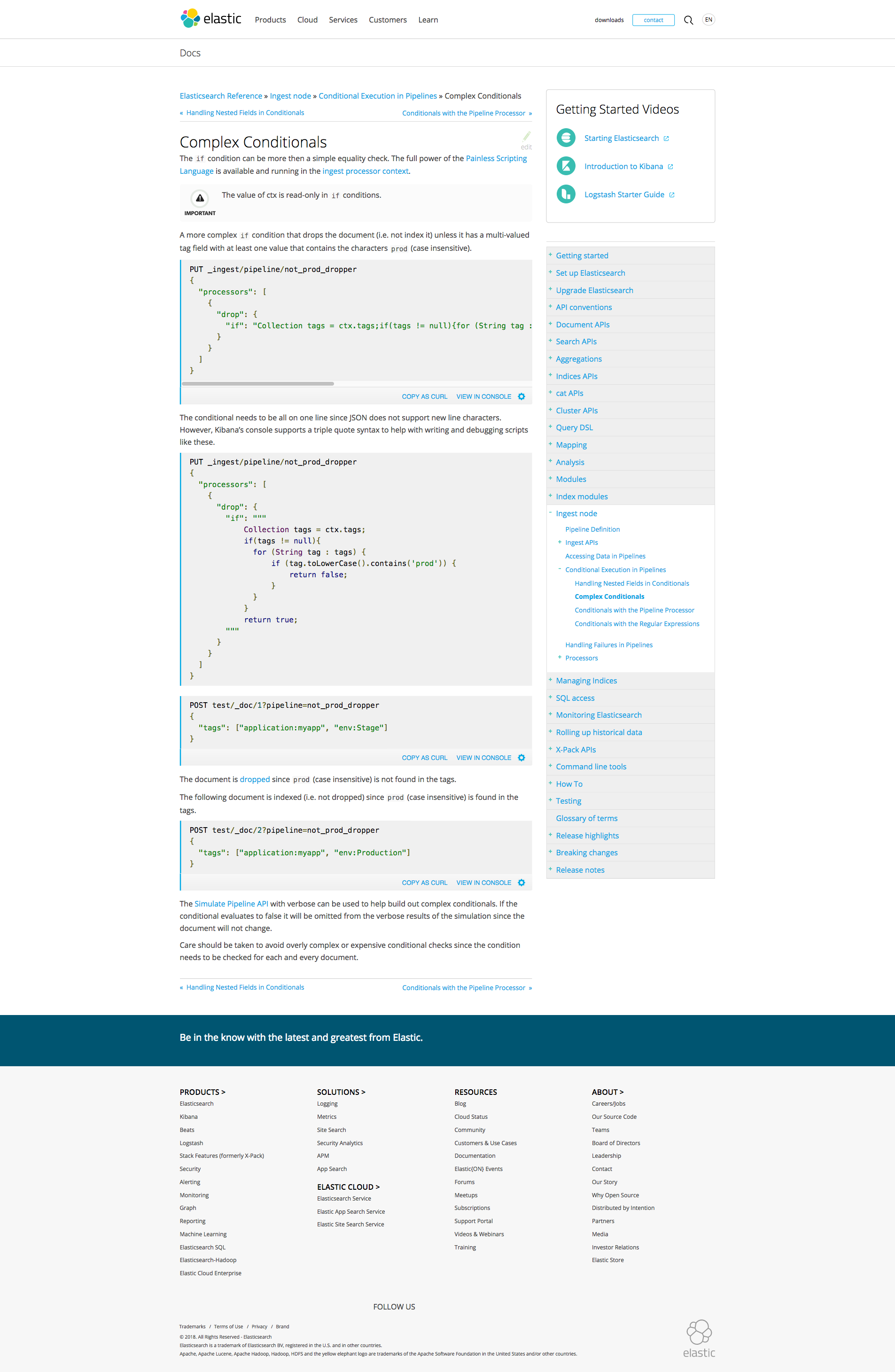Open the ingest processor context link

[x=366, y=171]
